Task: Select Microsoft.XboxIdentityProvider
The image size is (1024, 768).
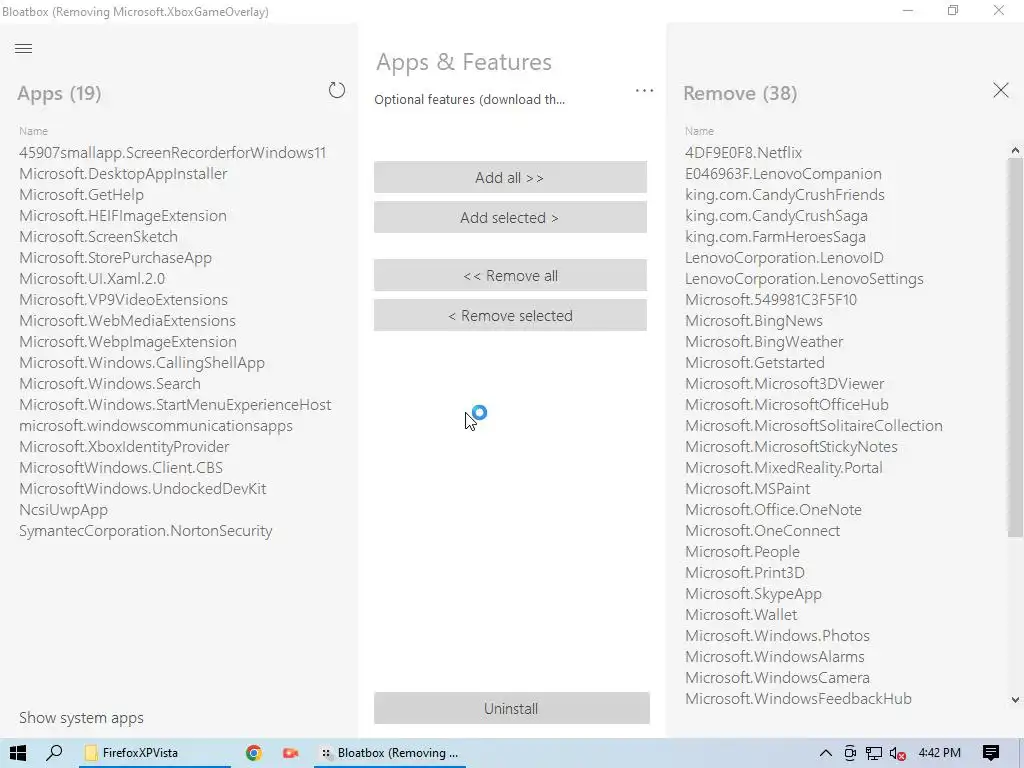Action: point(124,447)
